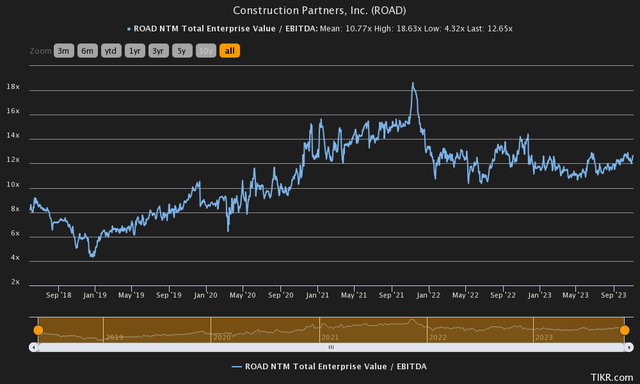Viewport: 640px width, 384px height.
Task: Pick the 5y zoom option
Action: [182, 51]
